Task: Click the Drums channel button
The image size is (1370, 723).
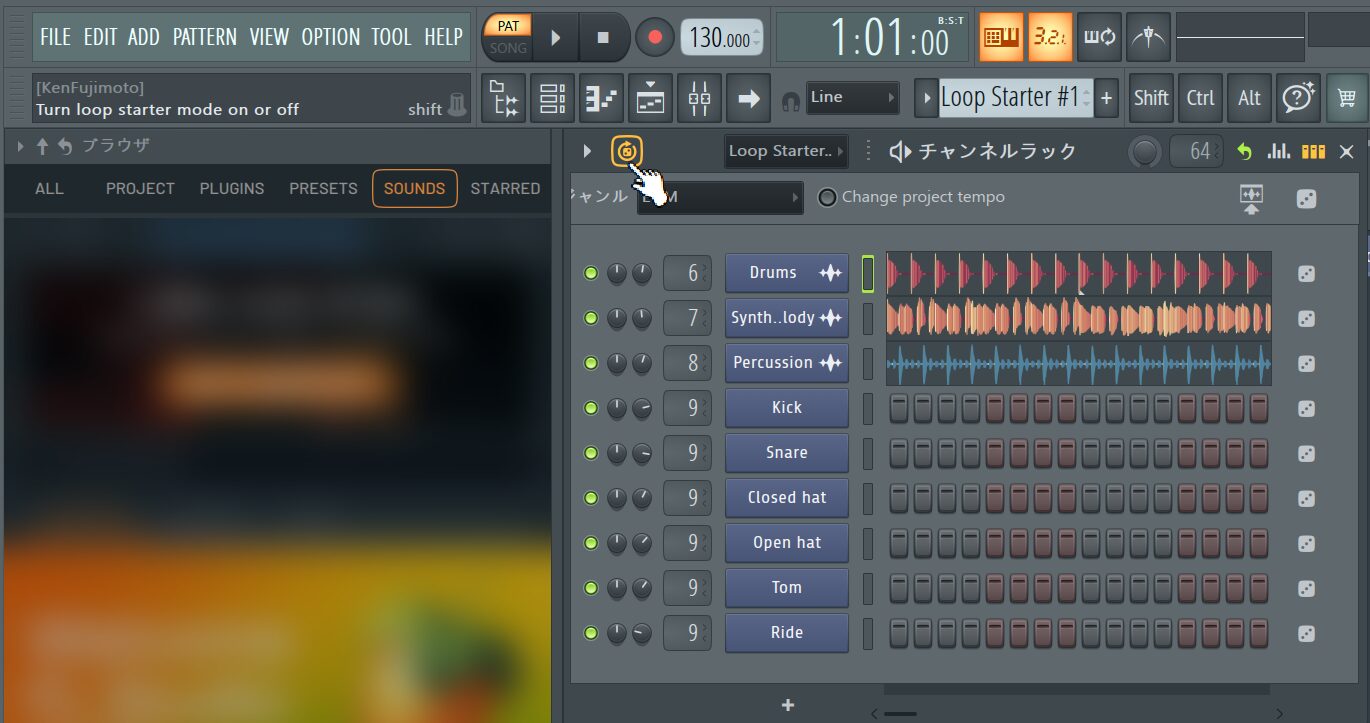Action: point(786,273)
